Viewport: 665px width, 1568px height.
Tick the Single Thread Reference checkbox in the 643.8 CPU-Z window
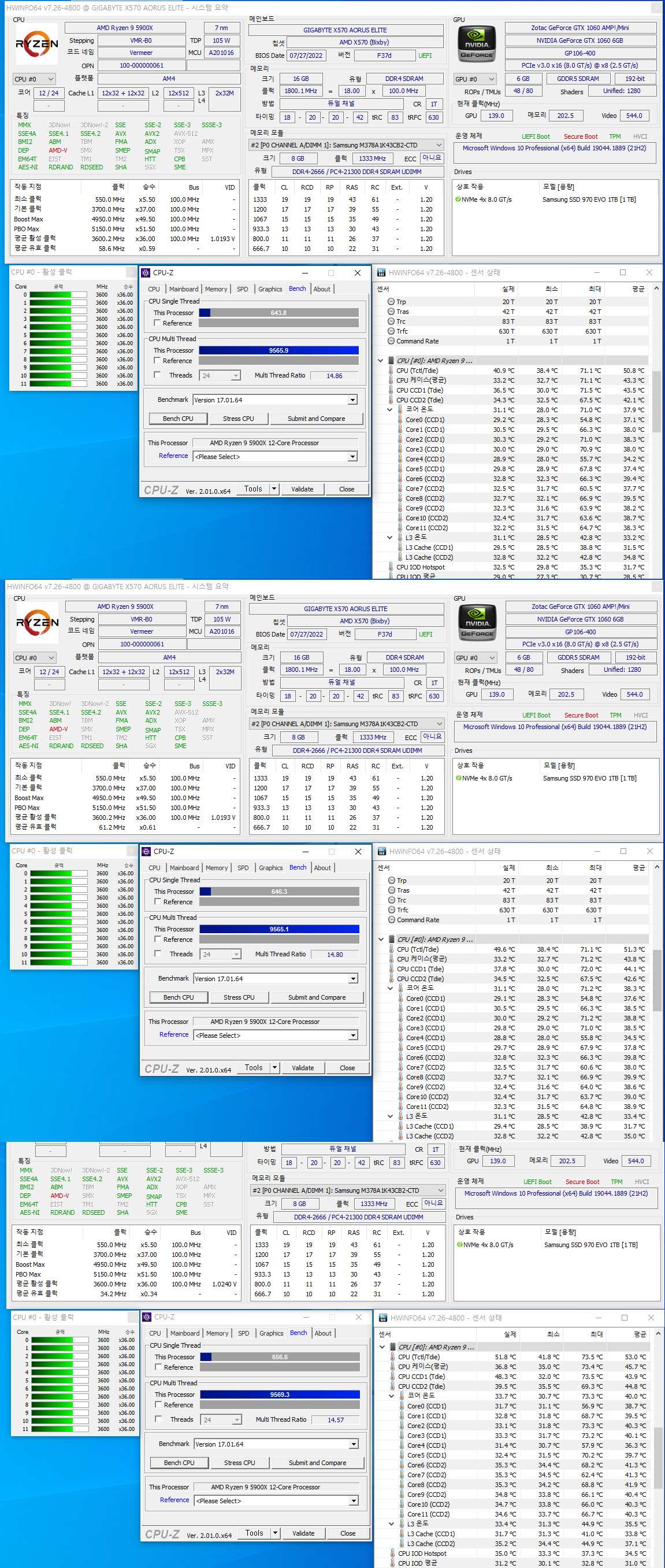[x=157, y=323]
